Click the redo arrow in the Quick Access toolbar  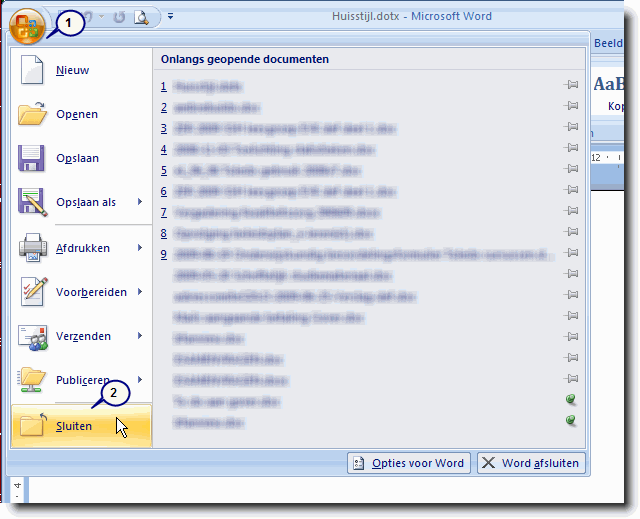120,17
